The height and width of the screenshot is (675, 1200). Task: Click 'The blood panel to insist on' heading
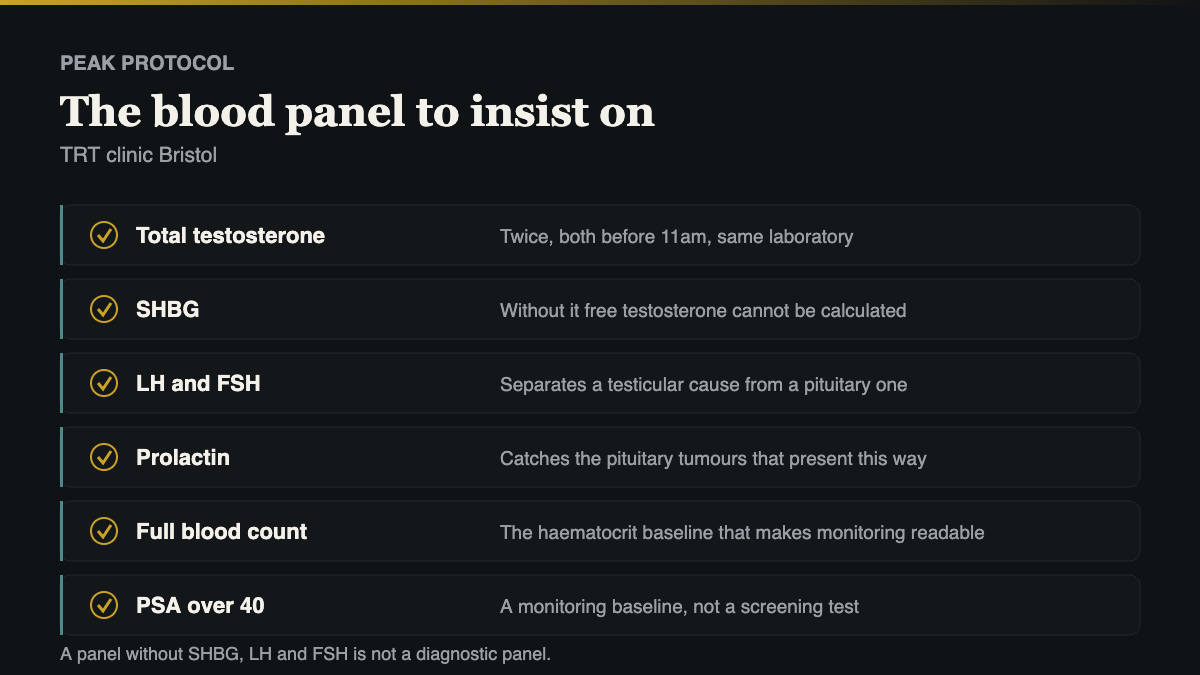[x=357, y=111]
